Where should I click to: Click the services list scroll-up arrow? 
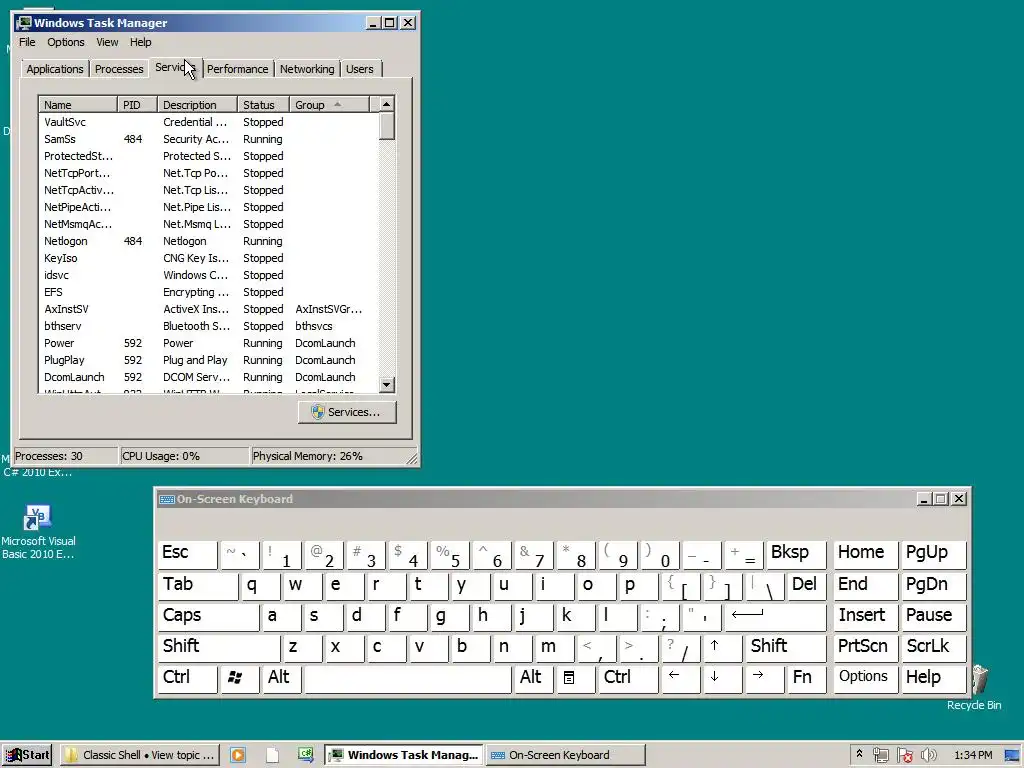point(387,104)
